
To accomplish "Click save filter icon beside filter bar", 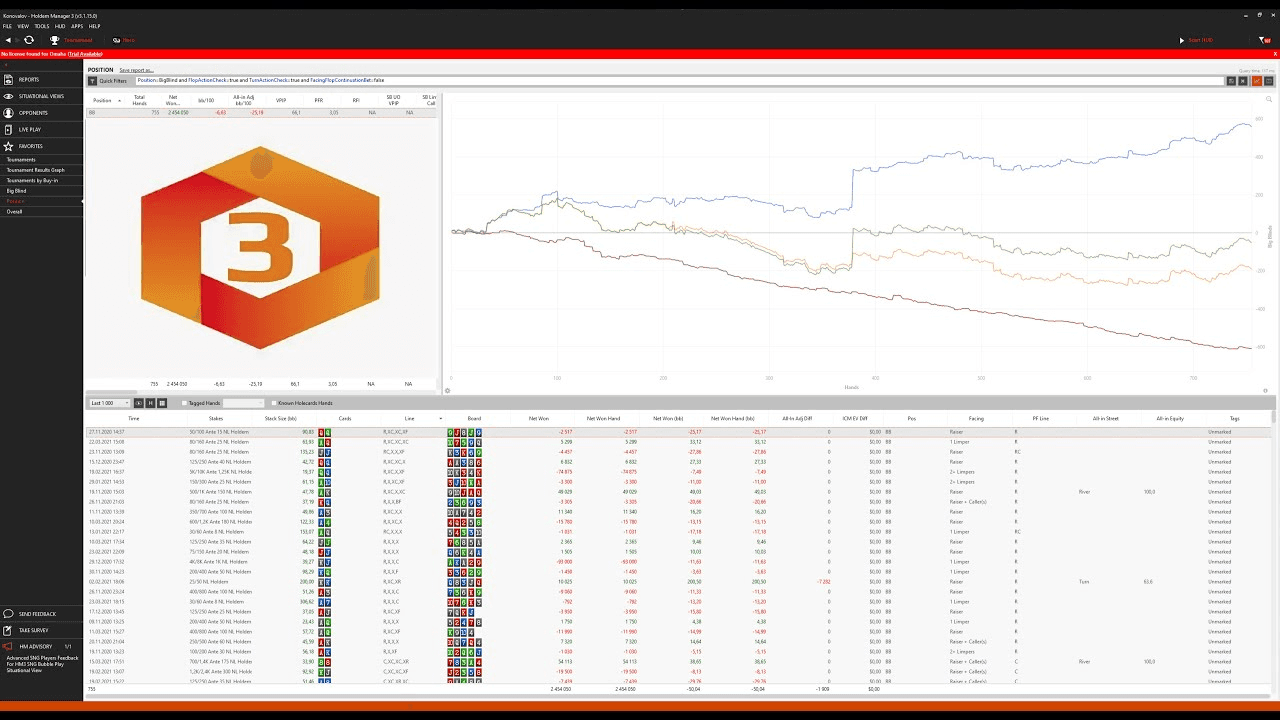I will point(1232,81).
